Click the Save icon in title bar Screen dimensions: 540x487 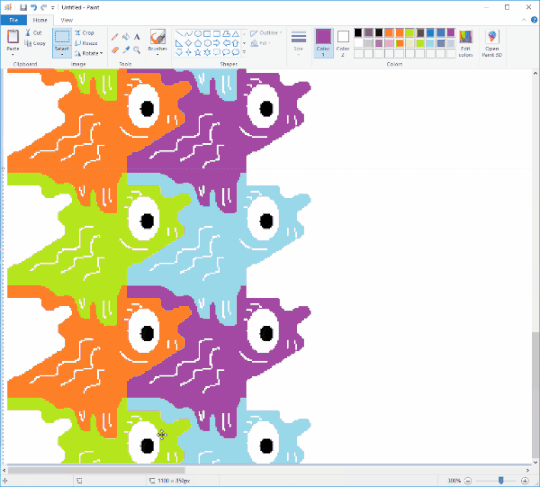pyautogui.click(x=23, y=7)
